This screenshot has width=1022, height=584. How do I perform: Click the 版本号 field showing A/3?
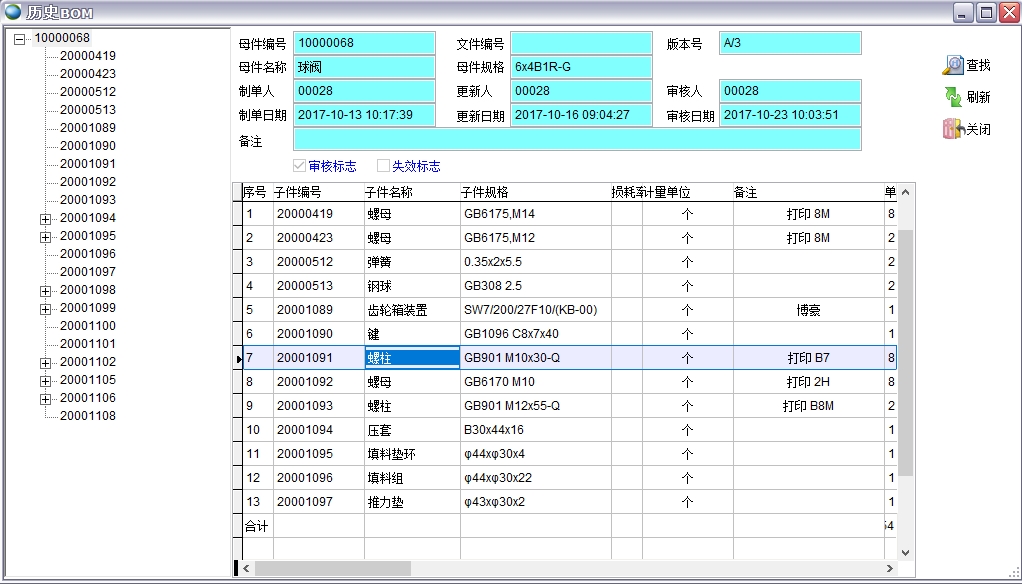pos(790,43)
